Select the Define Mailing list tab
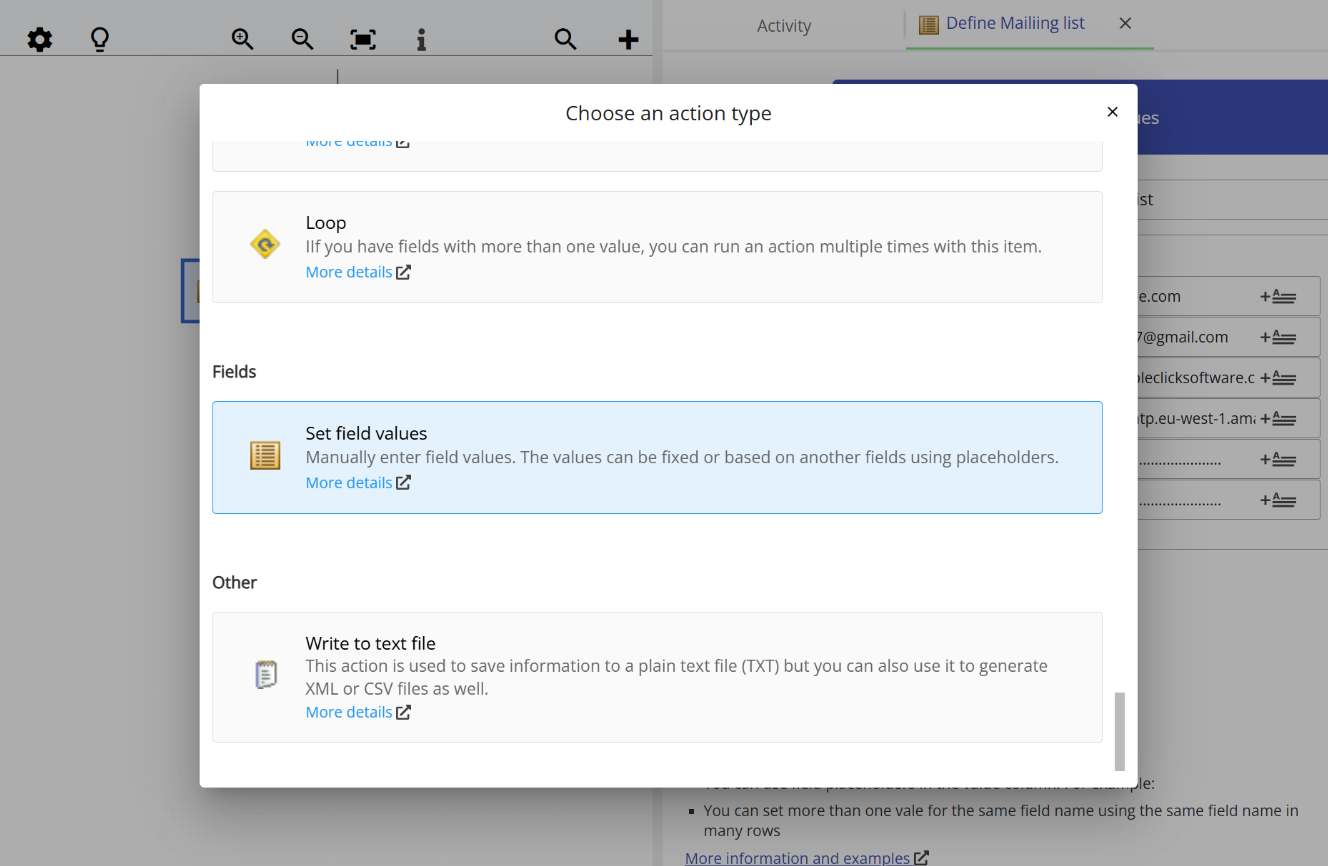The height and width of the screenshot is (866, 1328). tap(1010, 23)
